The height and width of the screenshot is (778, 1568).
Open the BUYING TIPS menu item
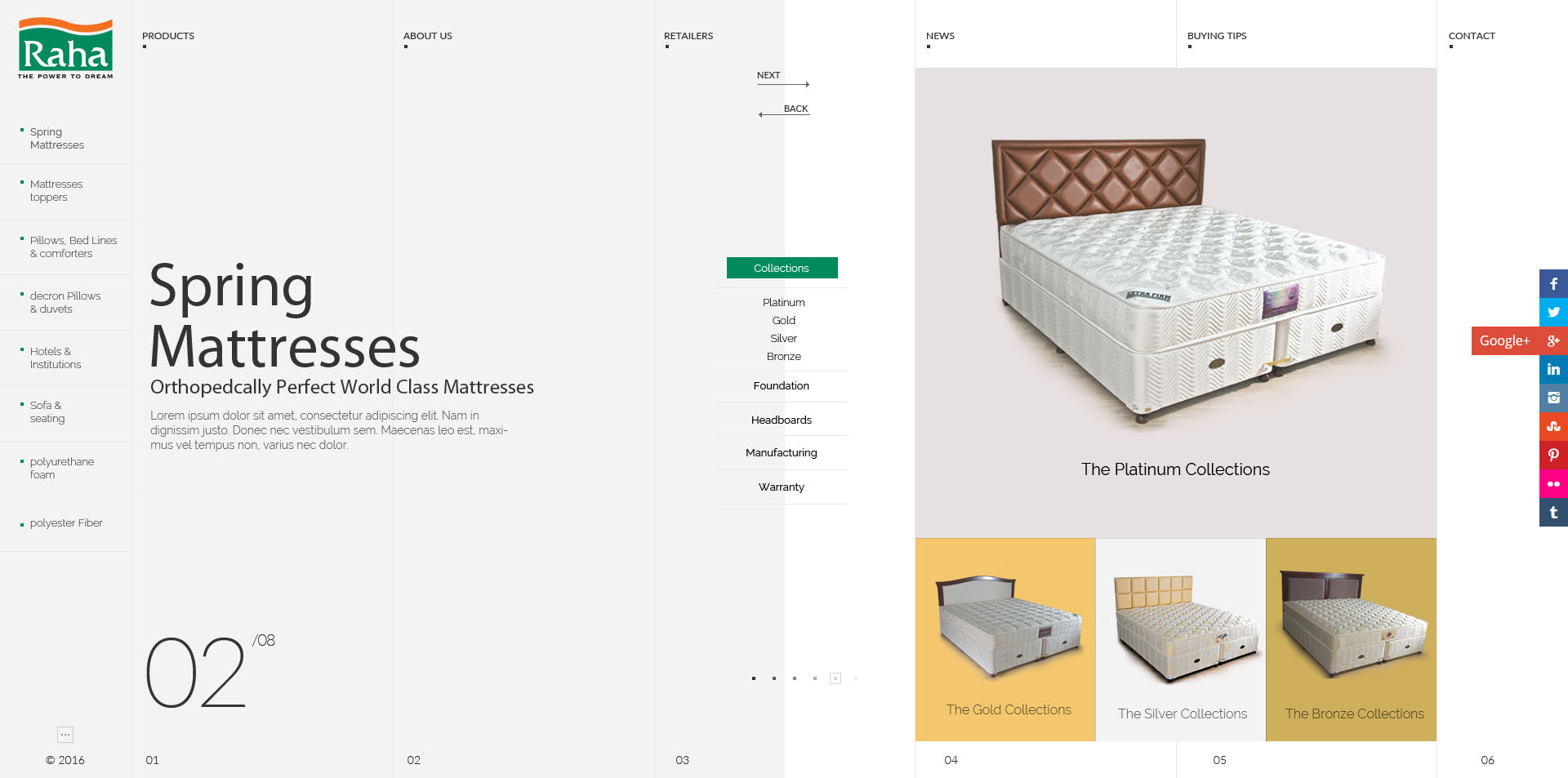tap(1217, 36)
